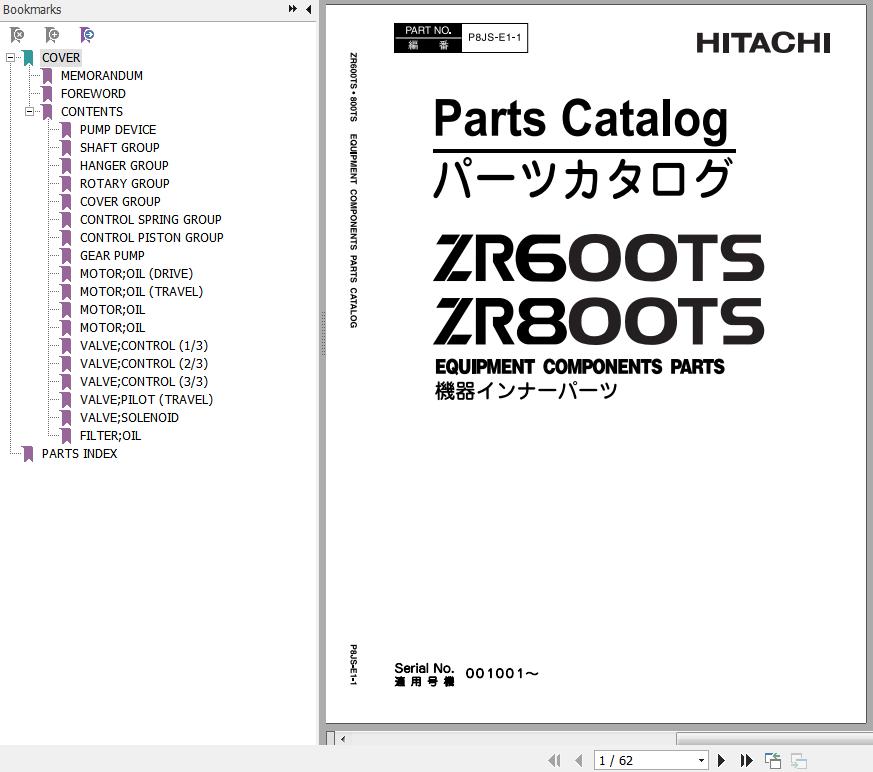The height and width of the screenshot is (772, 873).
Task: Open the MEMORANDUM bookmark
Action: point(102,76)
